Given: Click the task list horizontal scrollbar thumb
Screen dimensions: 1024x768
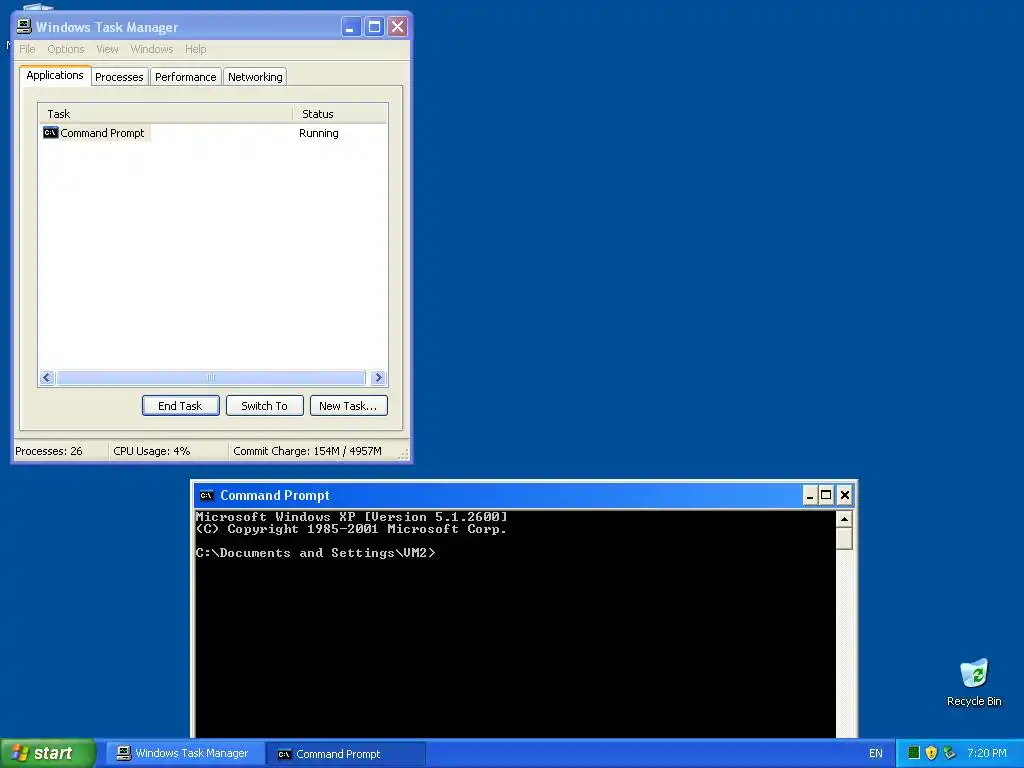Looking at the screenshot, I should click(x=211, y=377).
